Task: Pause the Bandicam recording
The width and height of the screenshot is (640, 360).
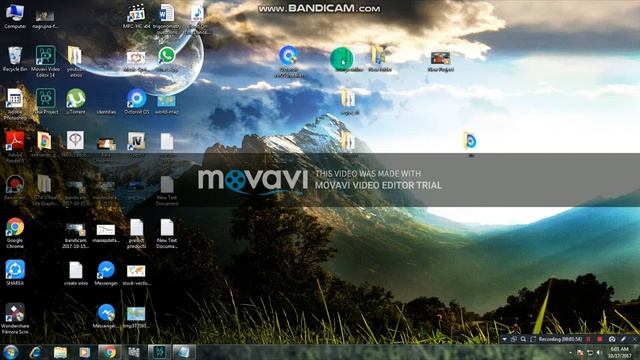Action: coord(588,339)
